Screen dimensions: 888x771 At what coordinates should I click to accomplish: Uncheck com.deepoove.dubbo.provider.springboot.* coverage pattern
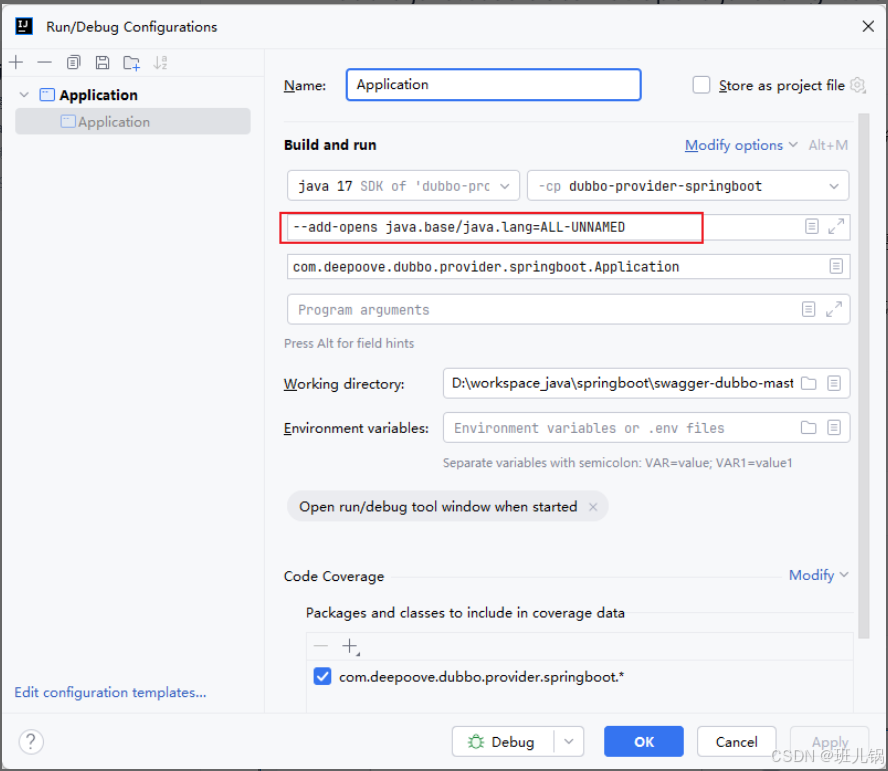tap(322, 676)
